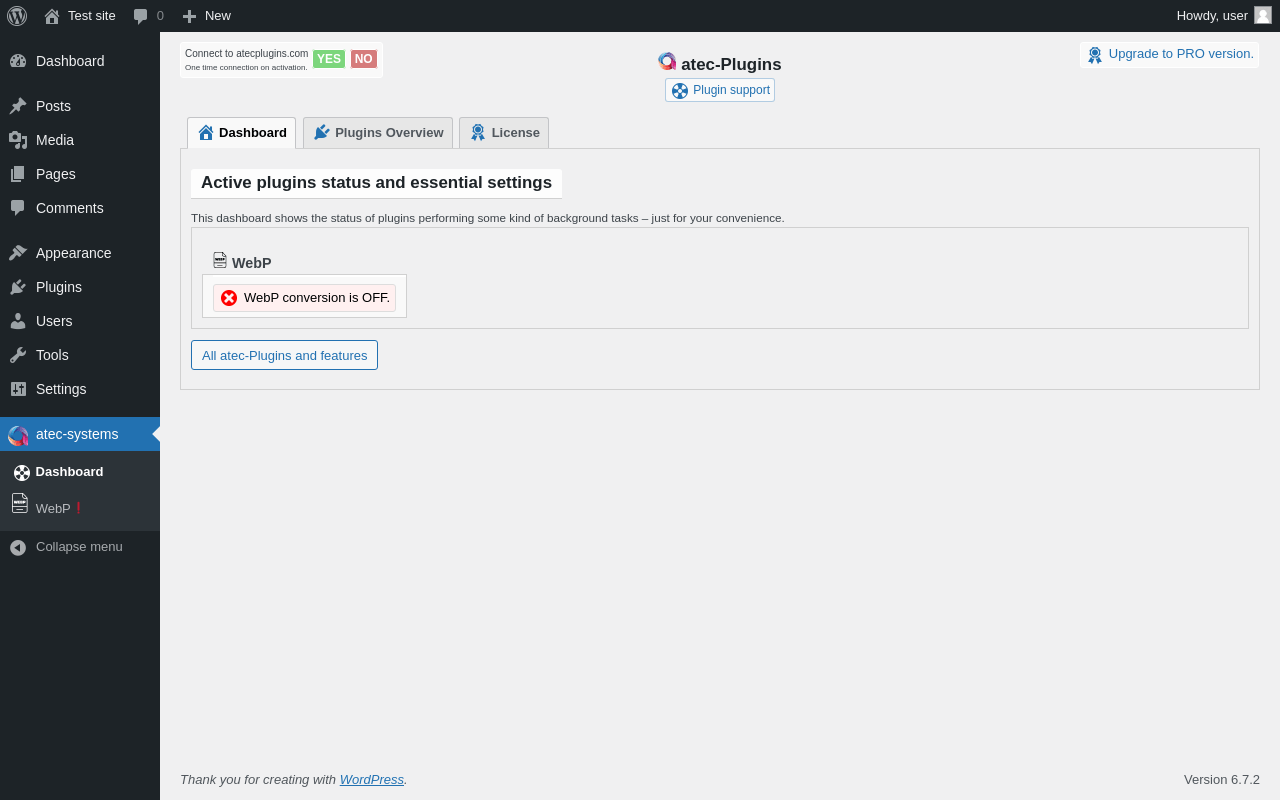Click the New content plus icon
The width and height of the screenshot is (1280, 800).
tap(189, 16)
